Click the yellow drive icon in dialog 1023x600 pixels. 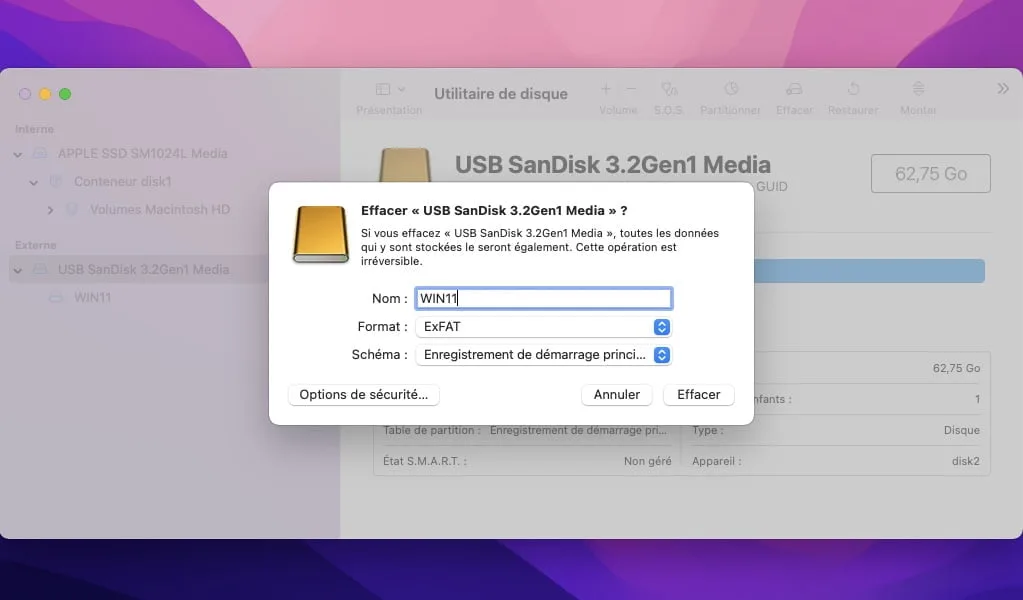coord(321,234)
